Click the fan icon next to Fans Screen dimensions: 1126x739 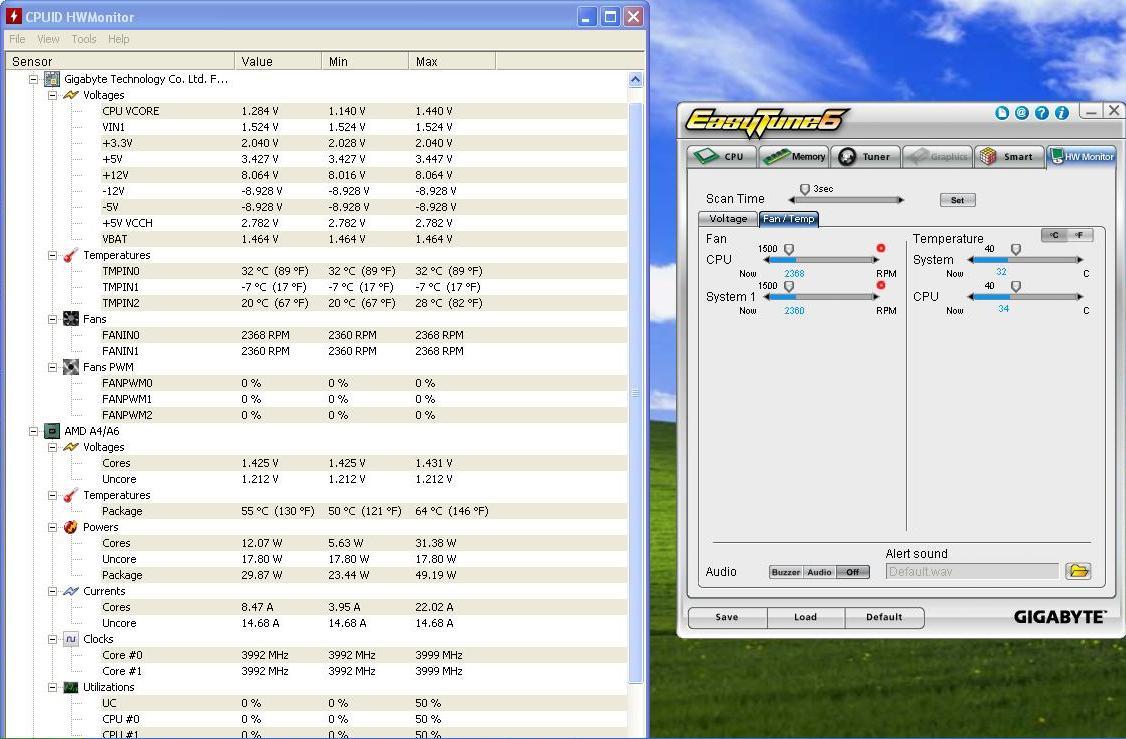coord(70,319)
